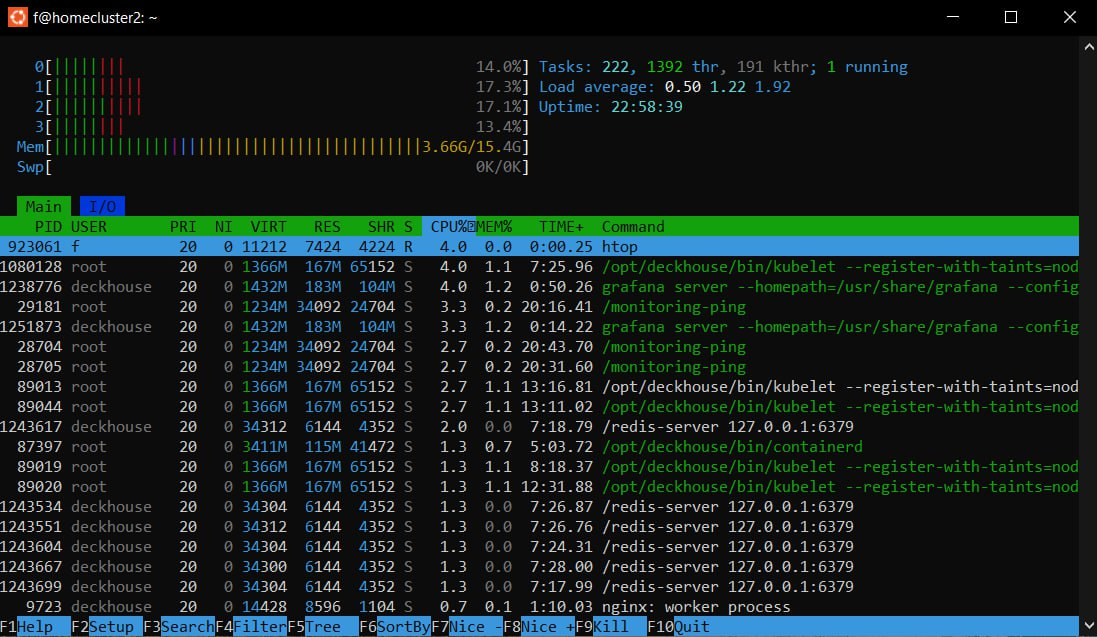
Task: Sort by PRI column header
Action: coord(183,227)
